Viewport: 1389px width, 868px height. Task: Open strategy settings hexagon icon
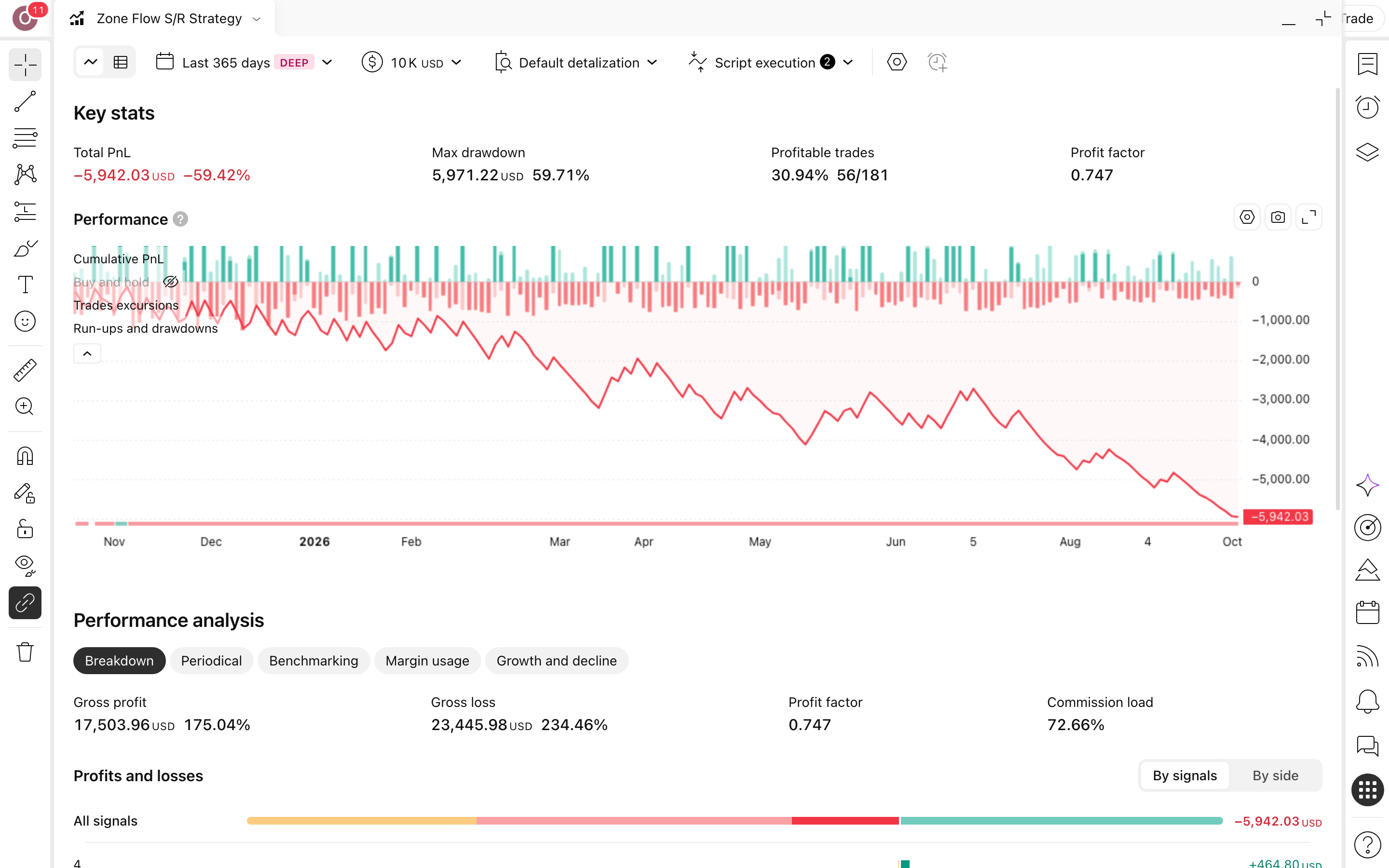pos(897,62)
